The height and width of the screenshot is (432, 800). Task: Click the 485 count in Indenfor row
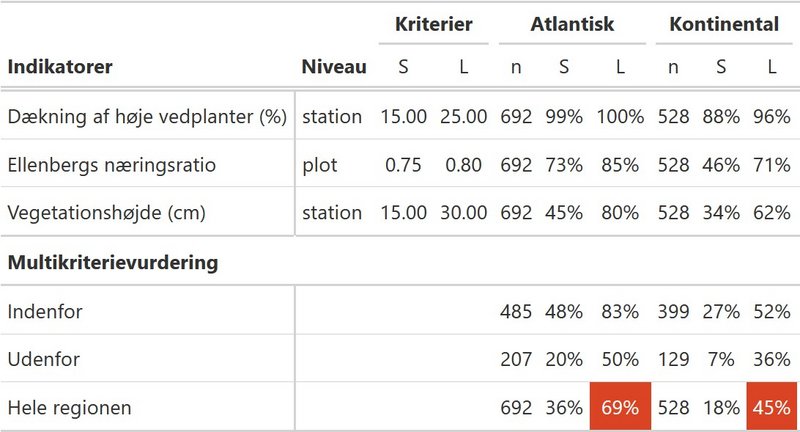[516, 311]
